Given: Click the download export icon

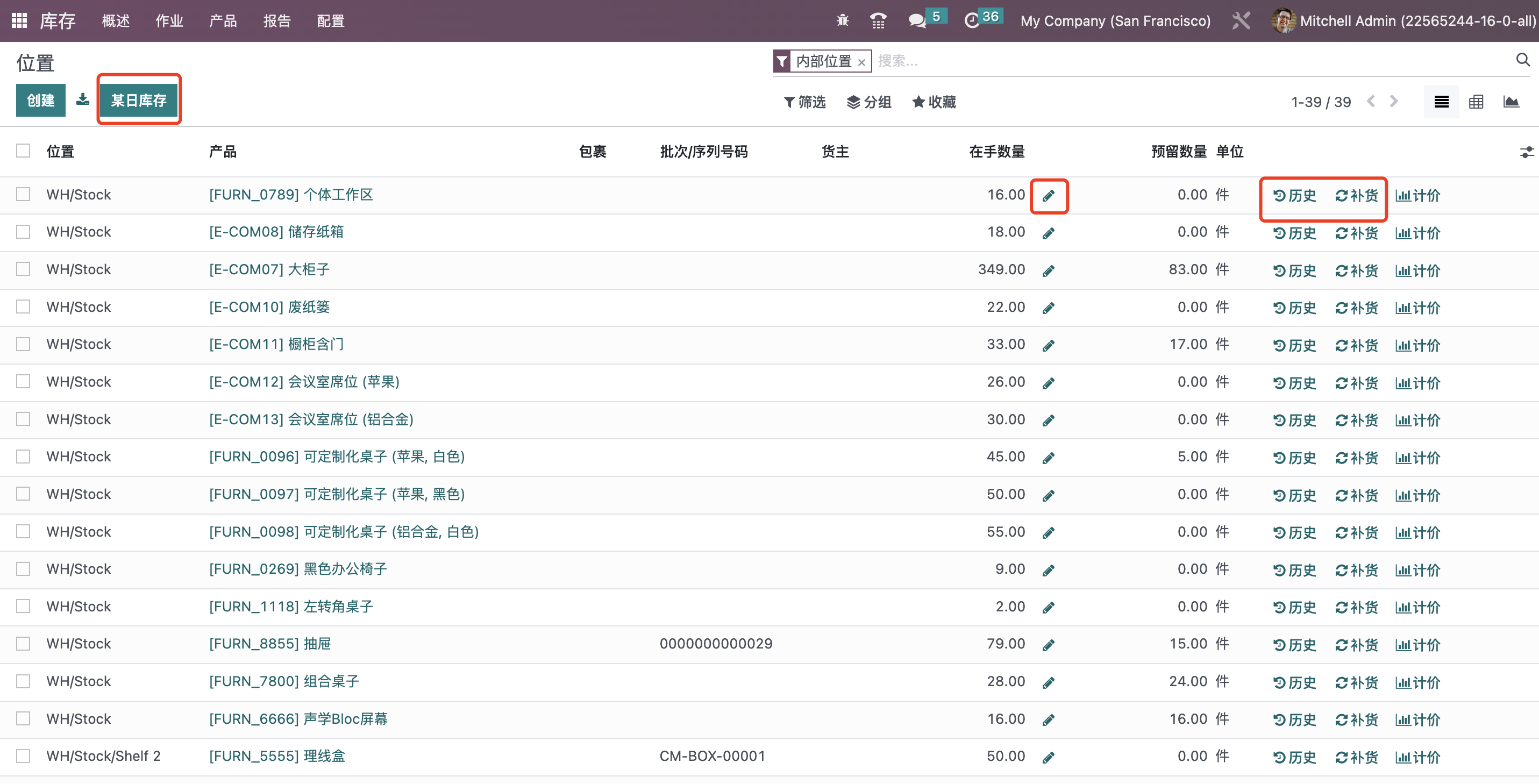Looking at the screenshot, I should [82, 100].
